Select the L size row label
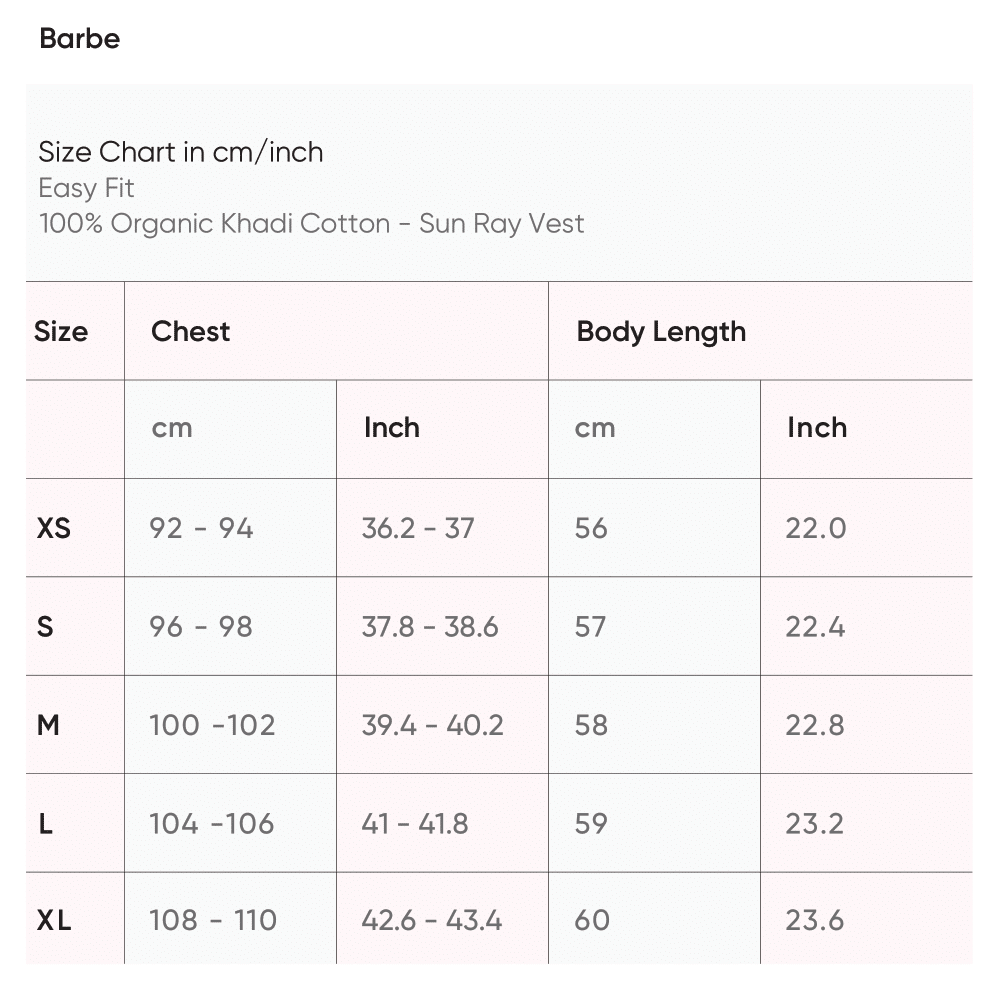The image size is (1000, 1002). [45, 824]
